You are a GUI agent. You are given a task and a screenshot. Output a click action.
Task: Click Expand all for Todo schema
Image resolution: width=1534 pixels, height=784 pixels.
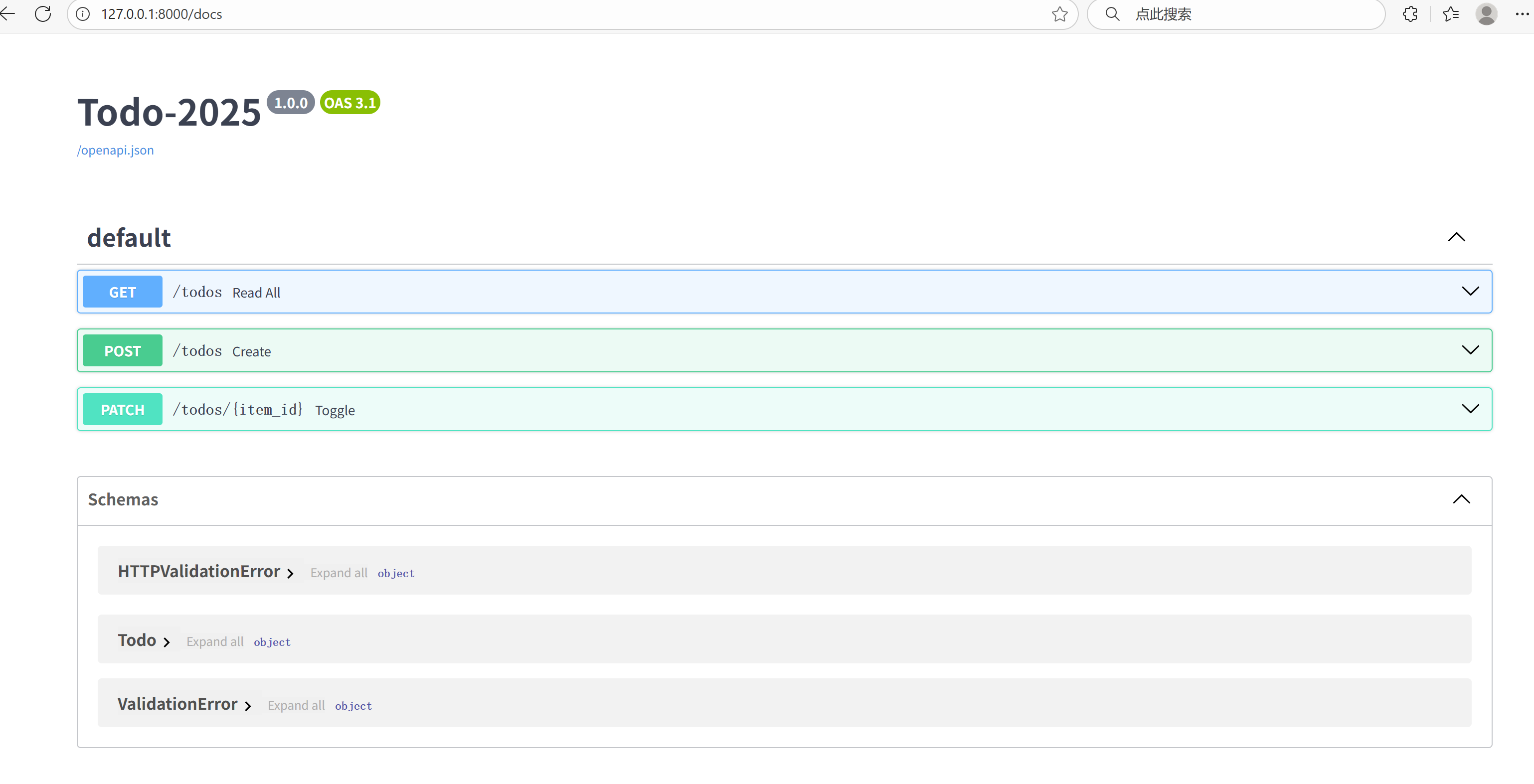click(214, 641)
